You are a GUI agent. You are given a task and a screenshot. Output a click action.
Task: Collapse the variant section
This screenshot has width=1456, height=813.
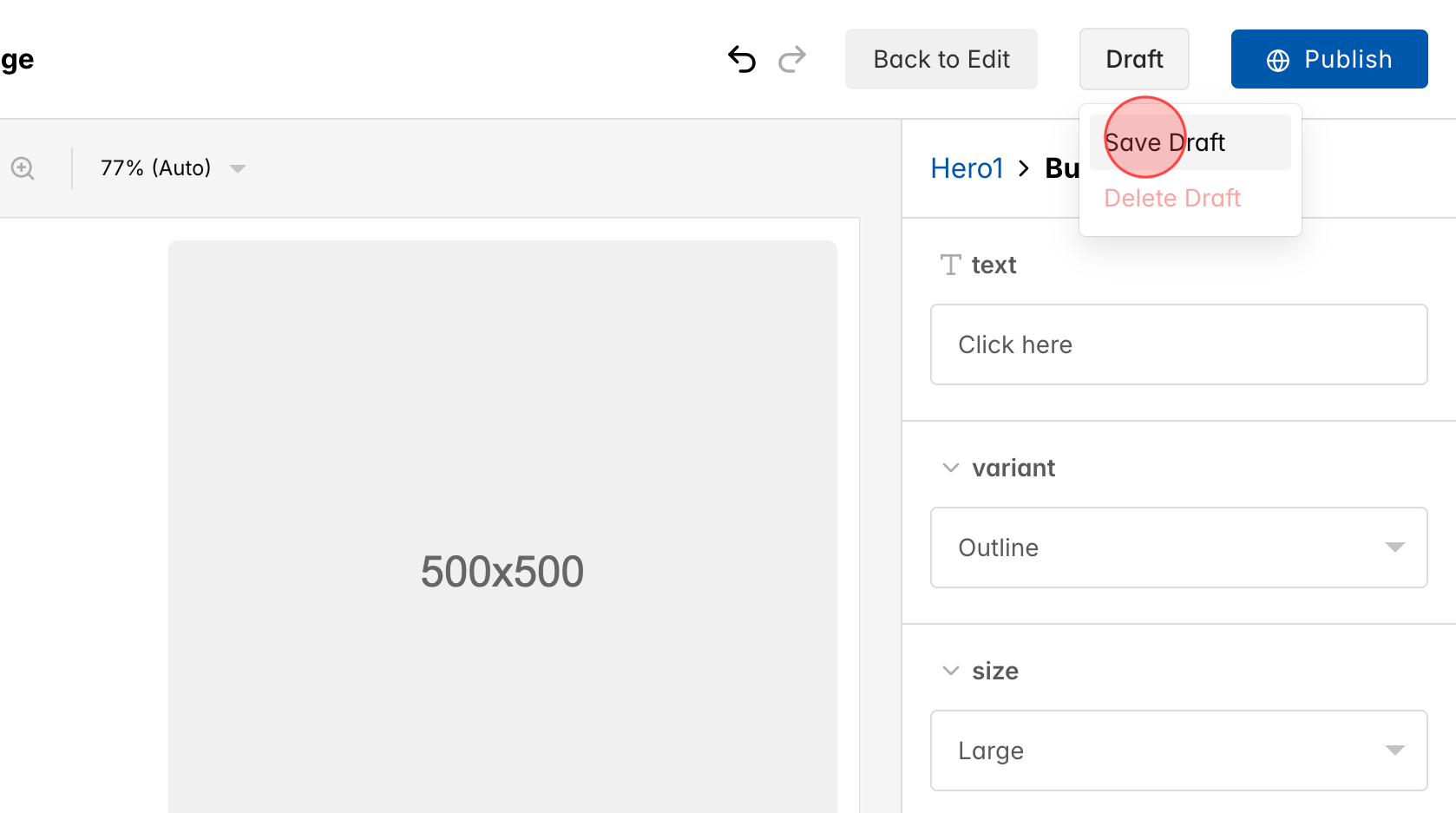pos(949,467)
